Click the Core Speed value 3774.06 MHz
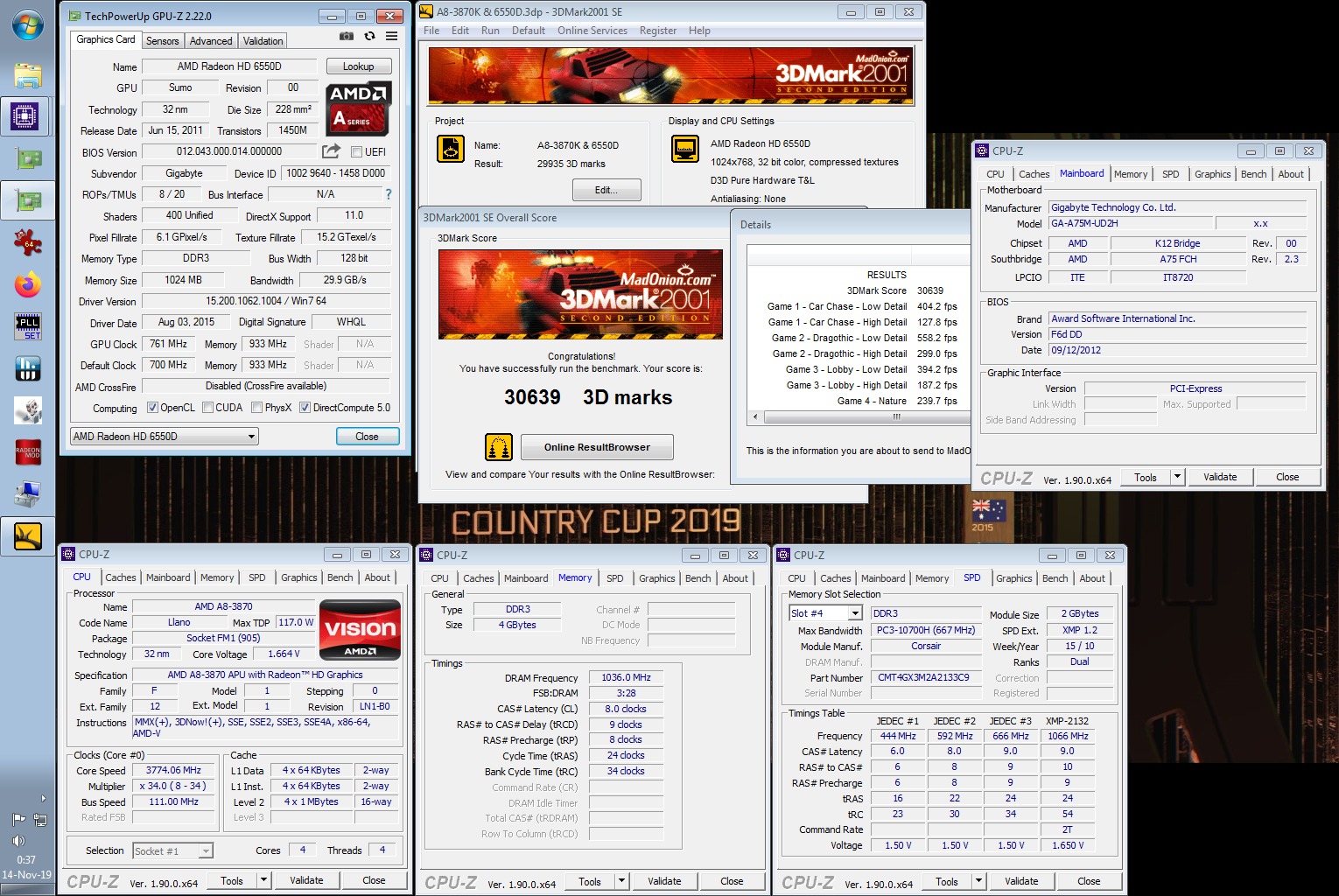The image size is (1339, 896). point(173,770)
